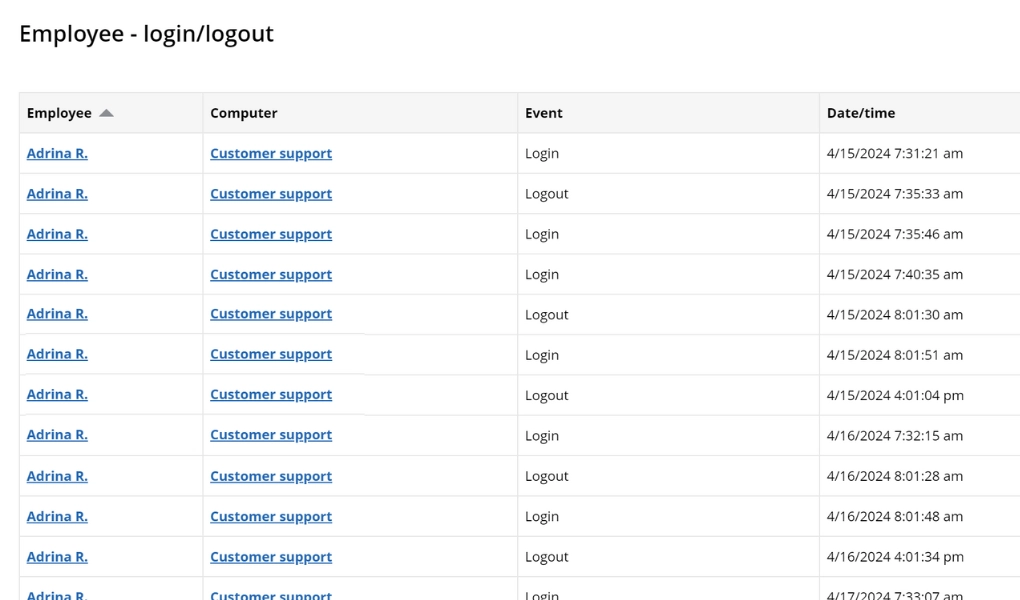Open Adrina R. link on the 4/16/2024 8:01:28 am row
Viewport: 1020px width, 600px height.
click(x=56, y=475)
